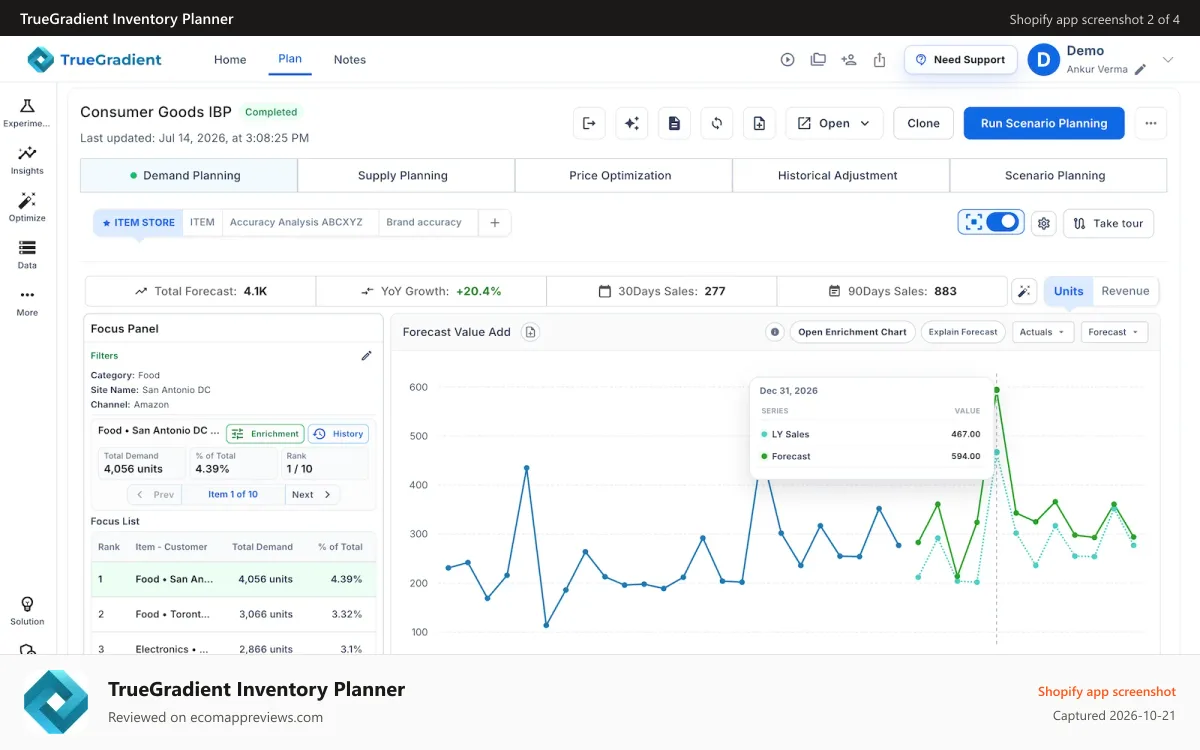The image size is (1200, 750).
Task: Click the Clone button
Action: [923, 123]
